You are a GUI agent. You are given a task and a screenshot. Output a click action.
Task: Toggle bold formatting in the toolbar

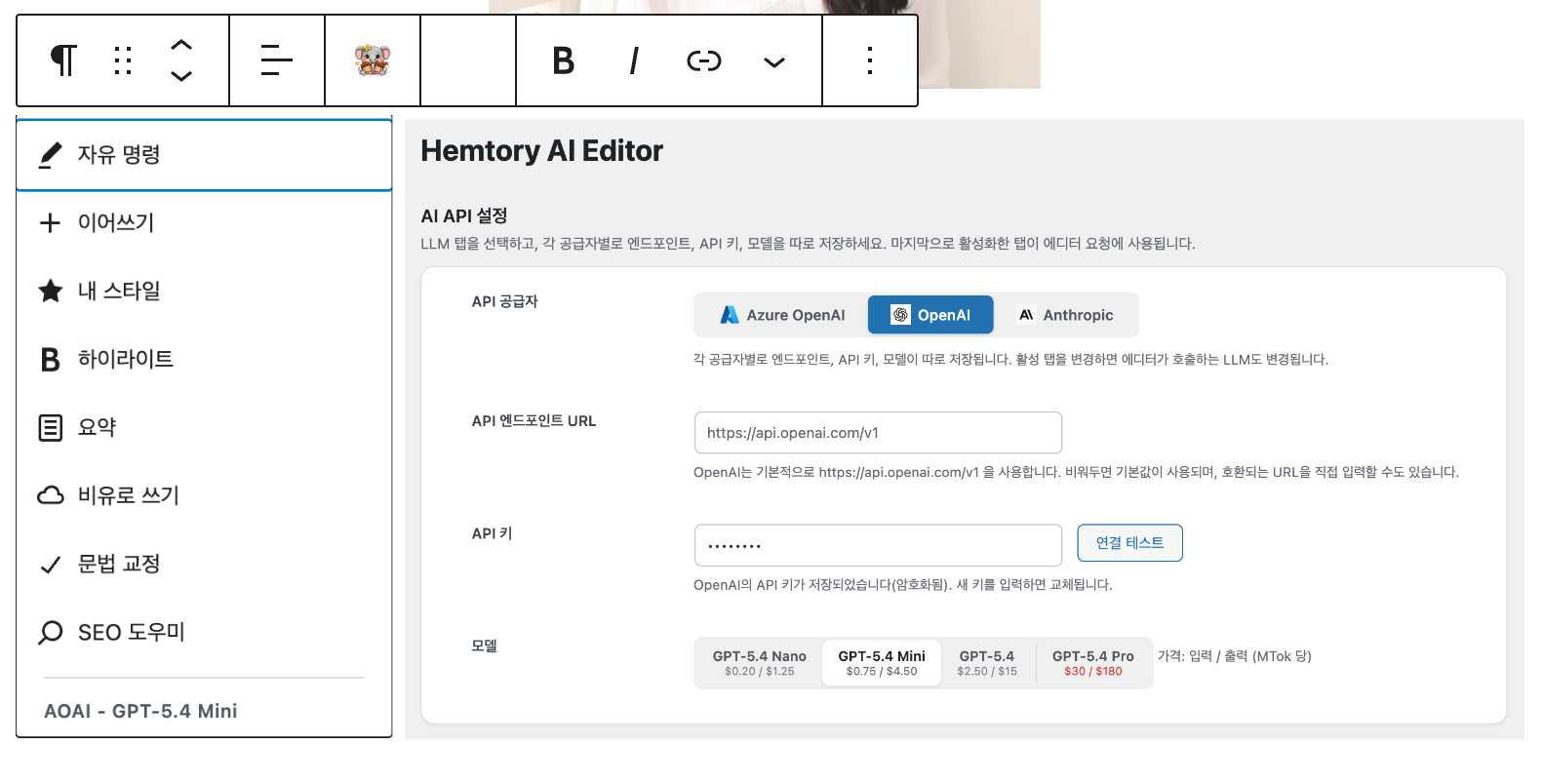pos(564,60)
